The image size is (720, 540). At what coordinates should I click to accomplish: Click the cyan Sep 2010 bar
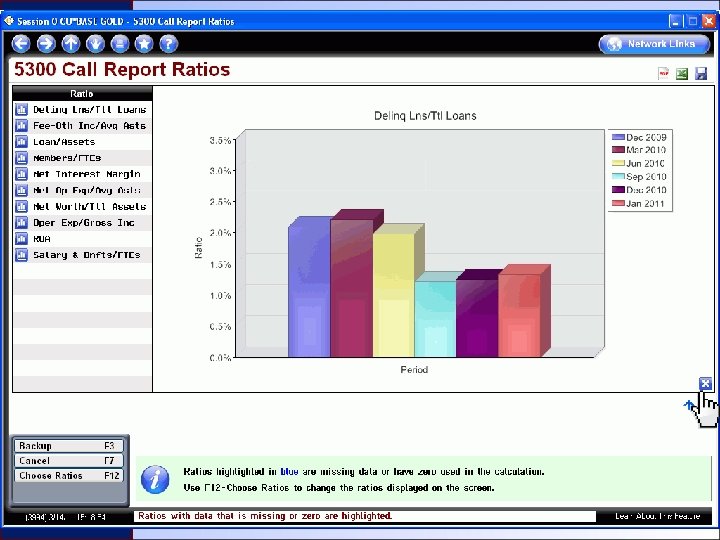coord(435,319)
